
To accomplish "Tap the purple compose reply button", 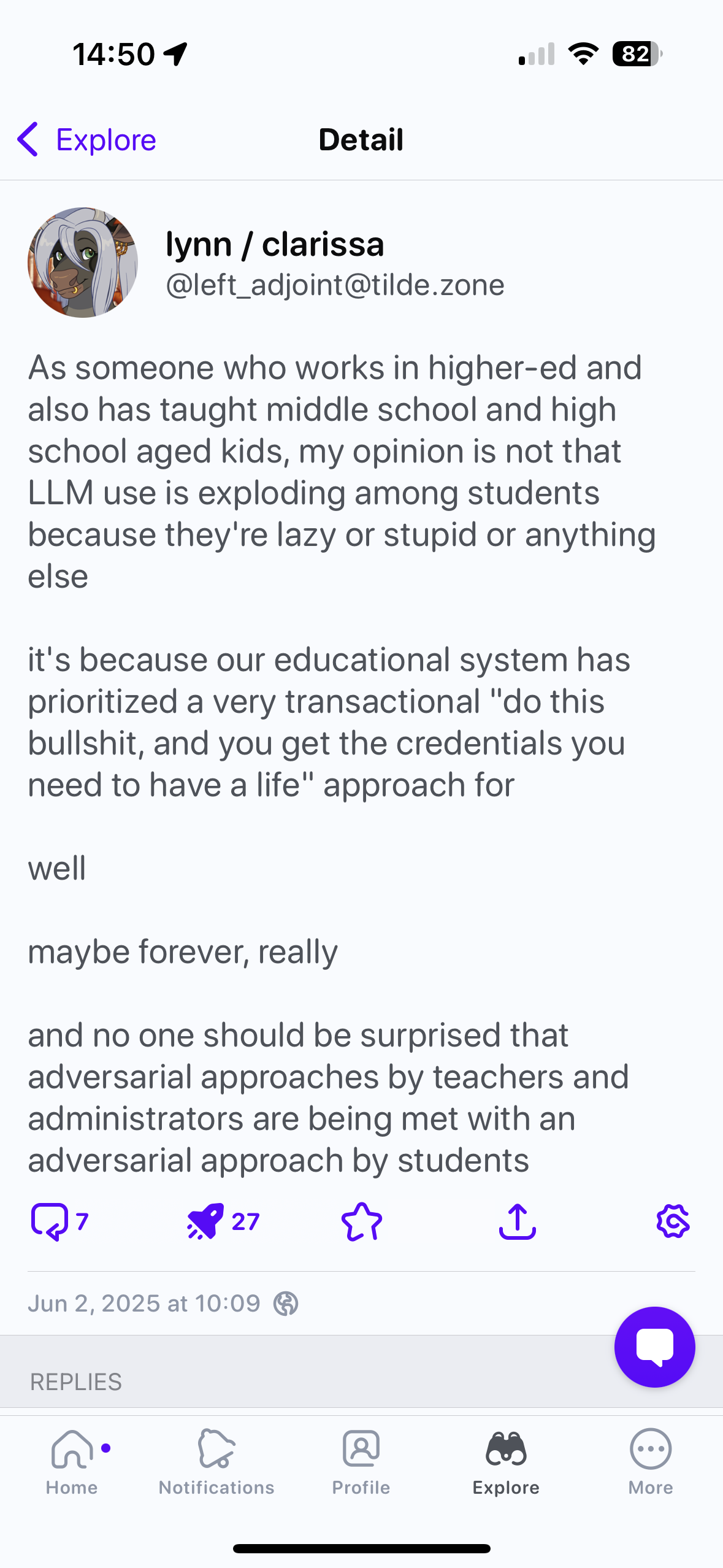I will pos(654,1347).
